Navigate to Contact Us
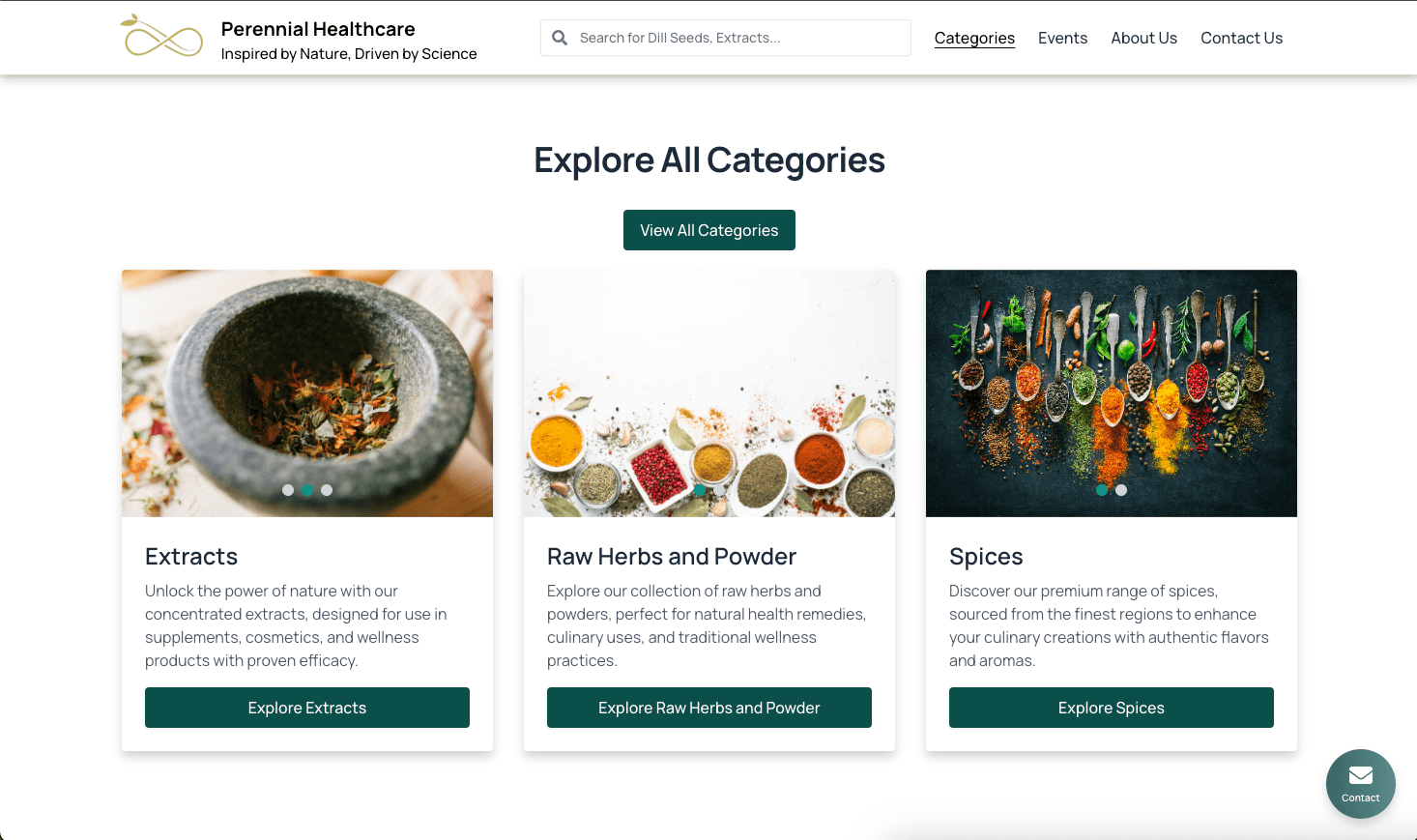 [1241, 38]
